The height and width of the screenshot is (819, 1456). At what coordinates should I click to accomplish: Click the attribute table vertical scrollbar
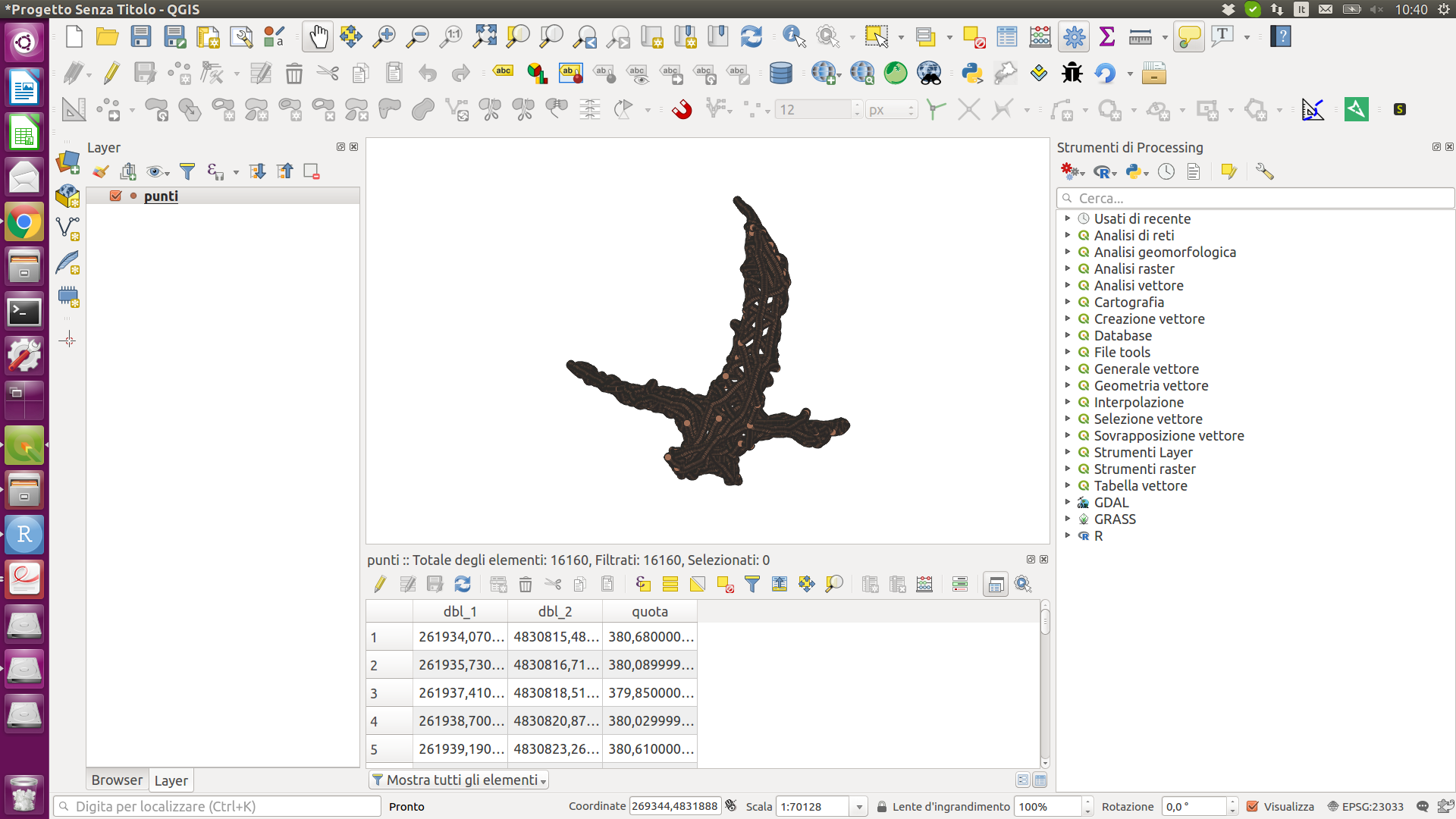click(x=1045, y=682)
